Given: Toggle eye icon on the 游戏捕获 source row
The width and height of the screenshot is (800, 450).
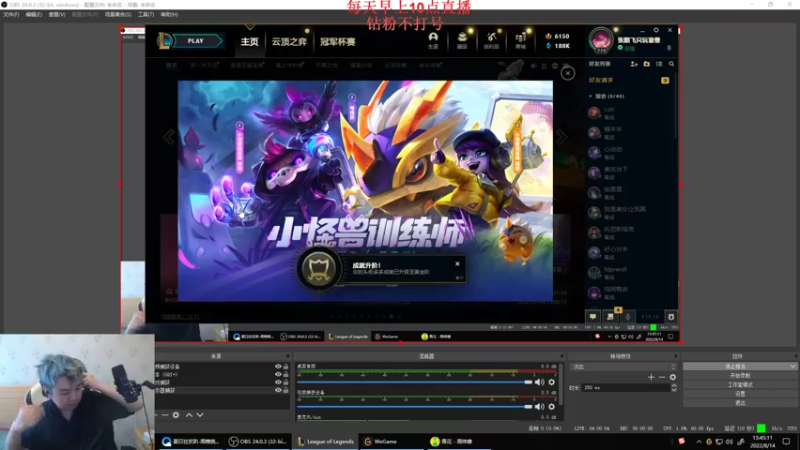Looking at the screenshot, I should (x=278, y=382).
